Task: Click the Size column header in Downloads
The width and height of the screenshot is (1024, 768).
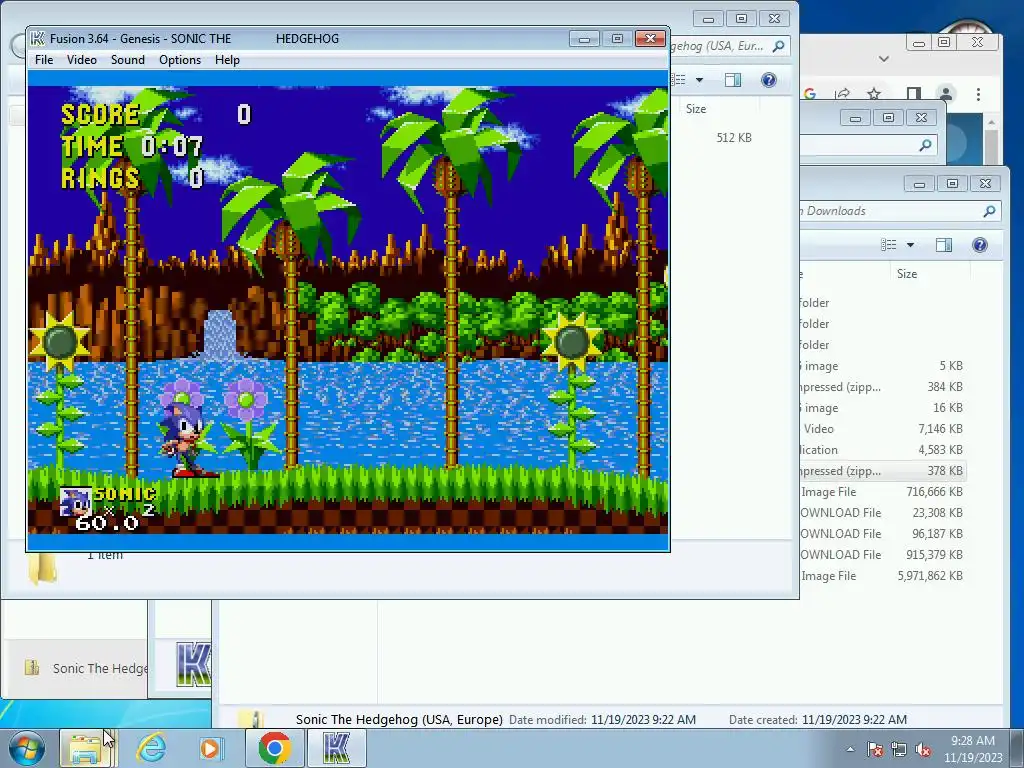Action: [906, 274]
